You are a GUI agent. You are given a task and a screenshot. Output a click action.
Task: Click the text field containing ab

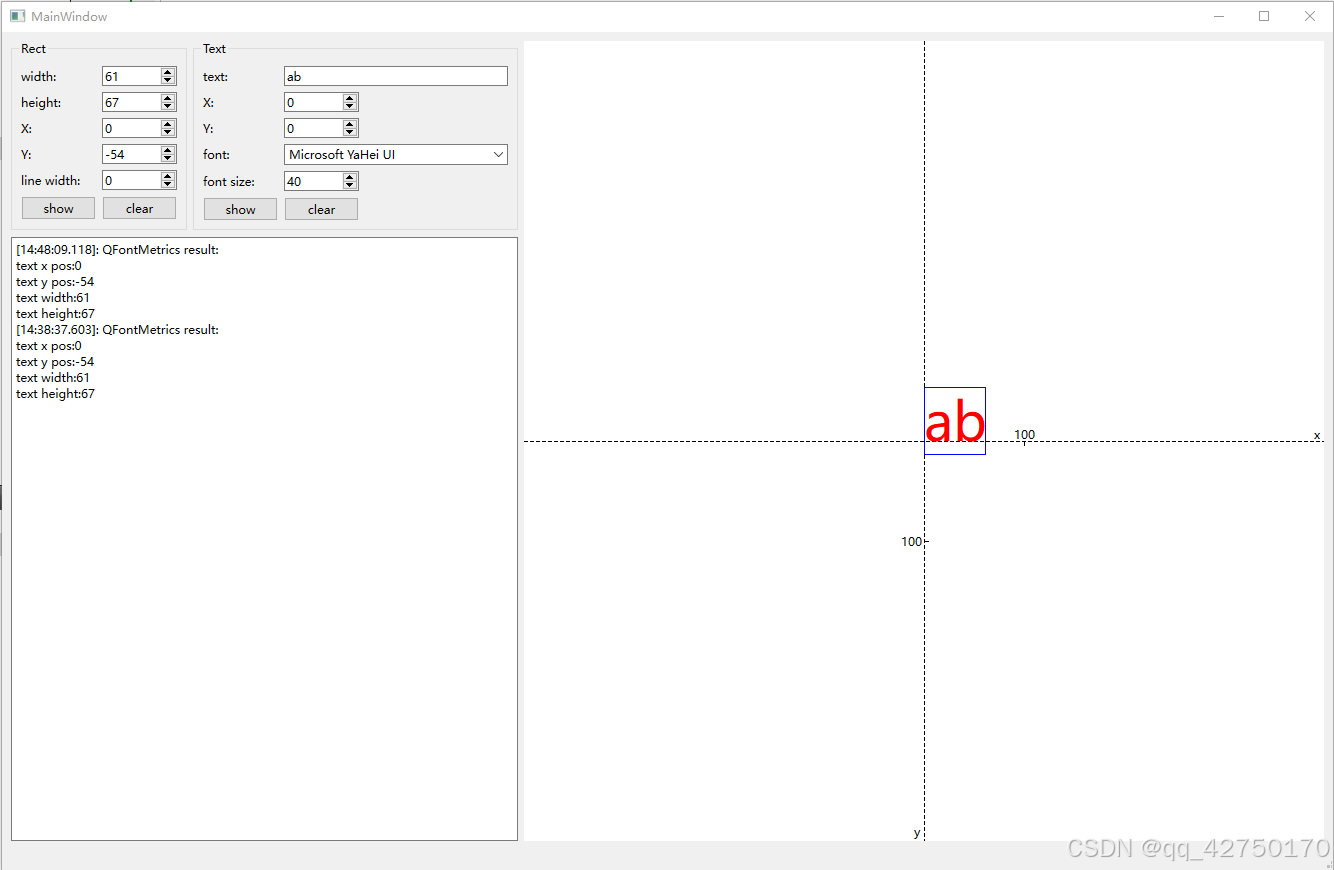click(395, 76)
